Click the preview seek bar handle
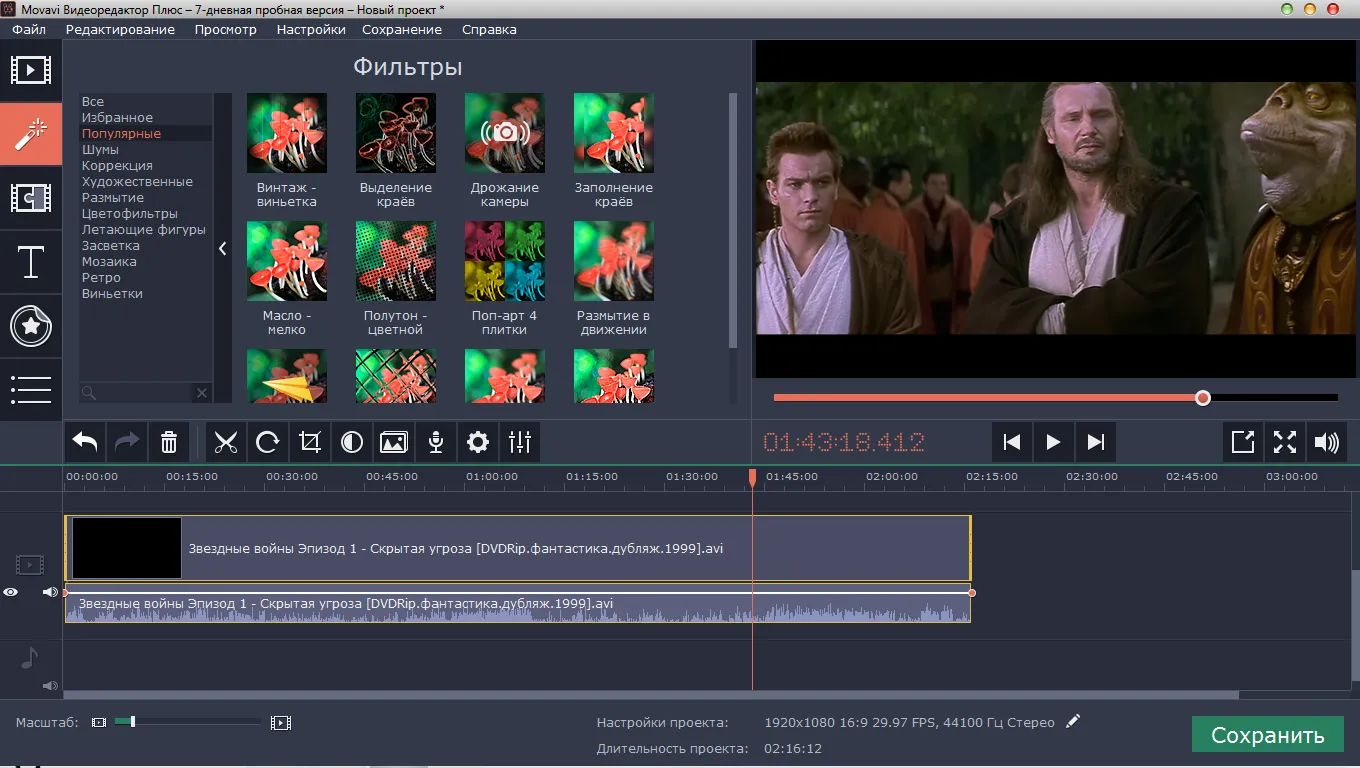The height and width of the screenshot is (768, 1360). 1203,398
